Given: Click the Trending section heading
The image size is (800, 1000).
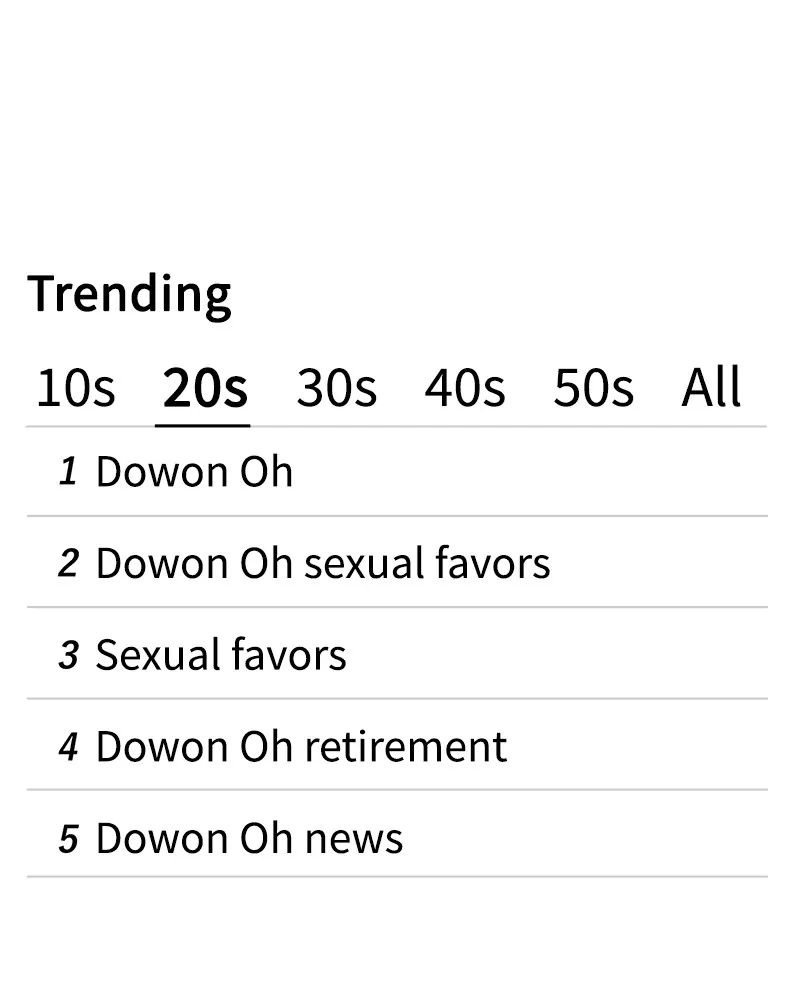Looking at the screenshot, I should coord(129,294).
